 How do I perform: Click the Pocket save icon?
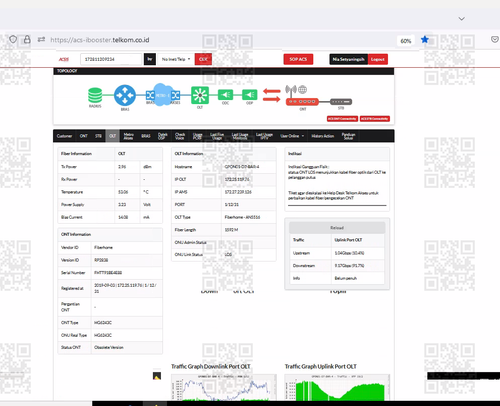click(495, 40)
